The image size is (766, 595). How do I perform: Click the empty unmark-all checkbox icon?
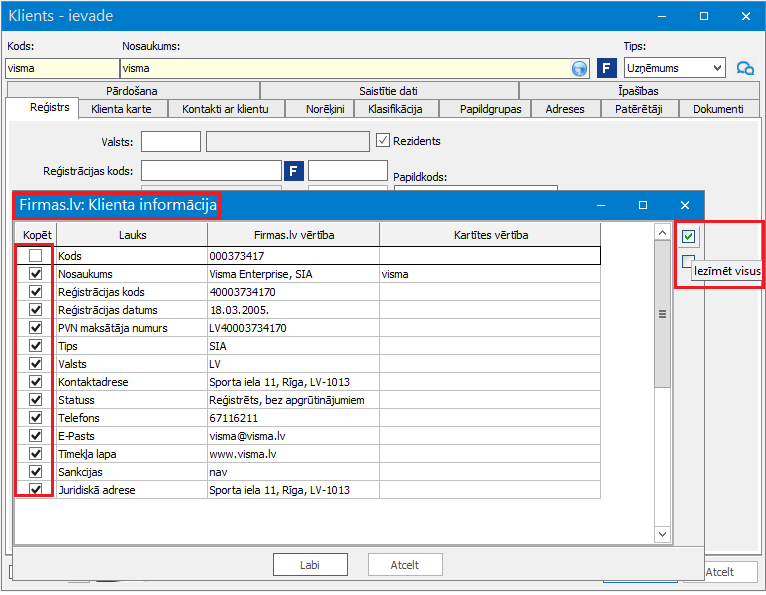point(688,261)
